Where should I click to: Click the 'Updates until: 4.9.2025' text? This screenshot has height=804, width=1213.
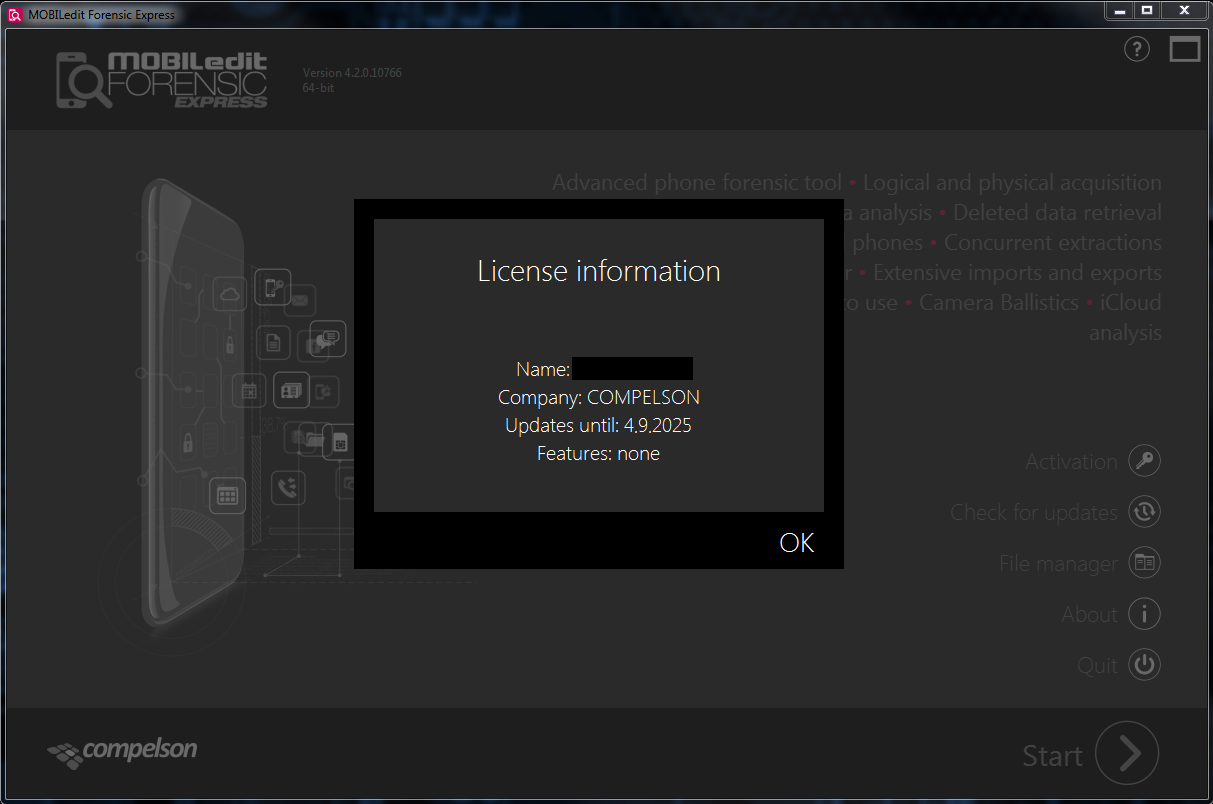[x=598, y=426]
